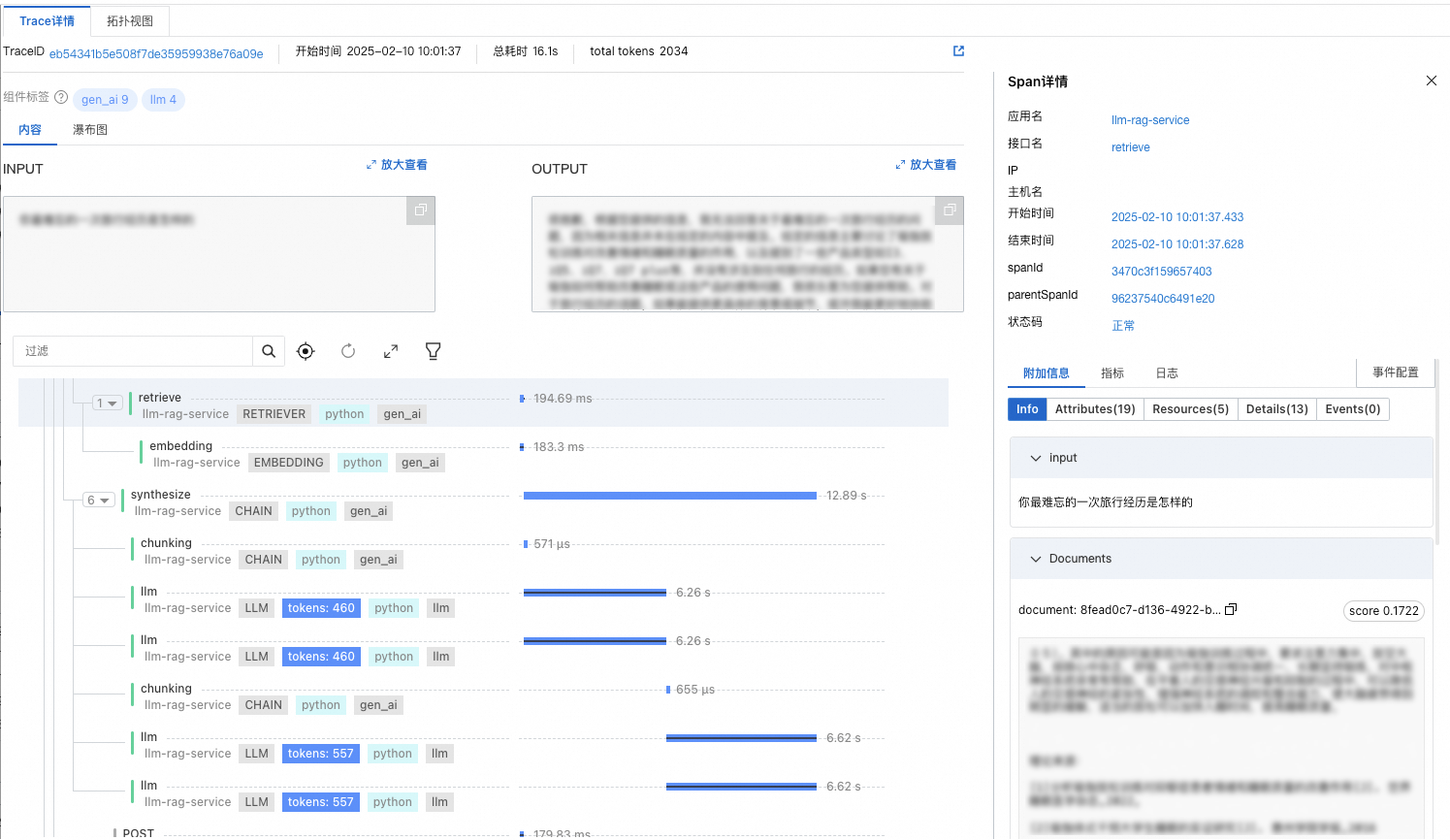1450x840 pixels.
Task: Click the locate target icon
Action: [x=306, y=351]
